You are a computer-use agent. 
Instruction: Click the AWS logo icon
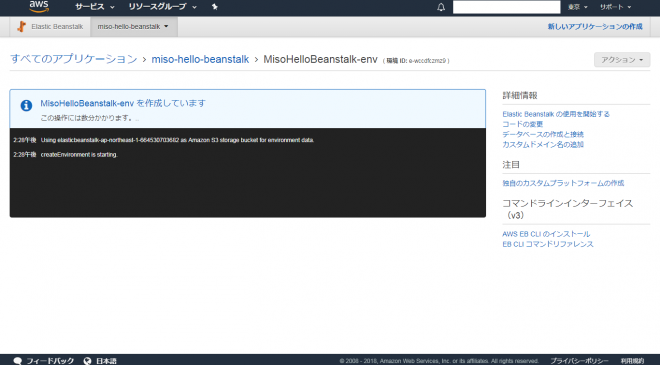[x=39, y=6]
